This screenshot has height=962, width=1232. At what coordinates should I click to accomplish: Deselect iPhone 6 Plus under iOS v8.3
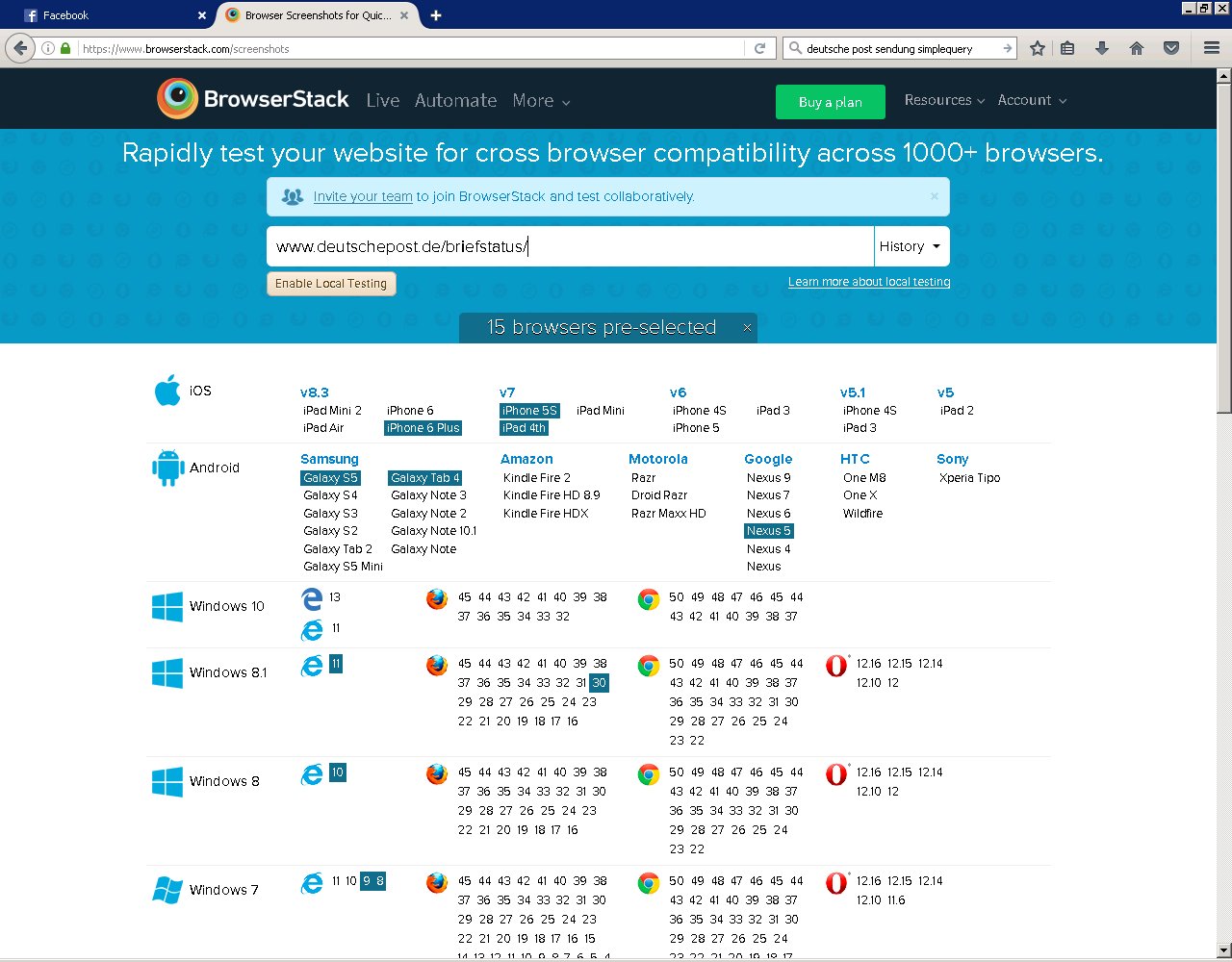click(x=423, y=428)
